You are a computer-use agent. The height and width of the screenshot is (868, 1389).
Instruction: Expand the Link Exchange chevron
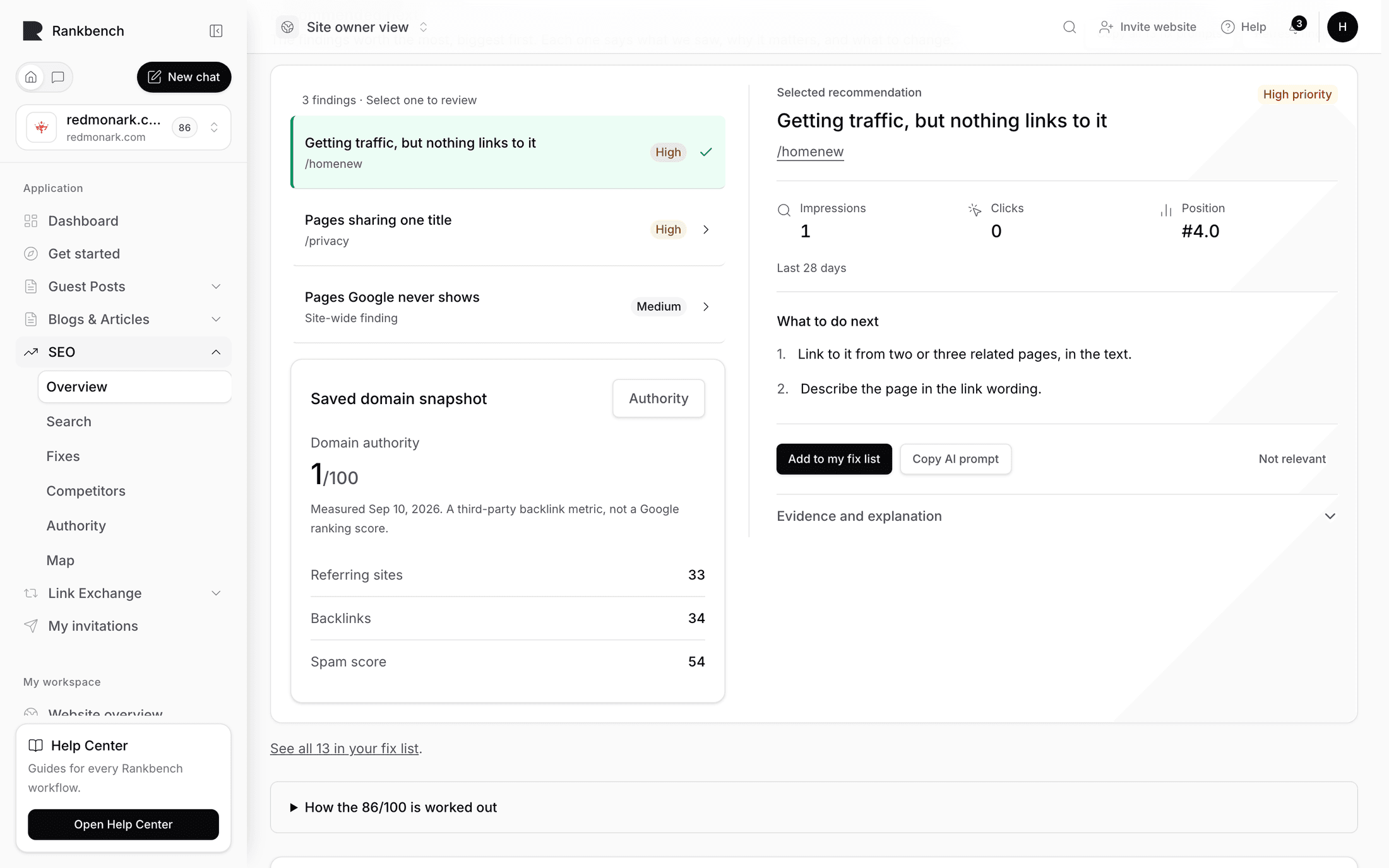tap(216, 593)
